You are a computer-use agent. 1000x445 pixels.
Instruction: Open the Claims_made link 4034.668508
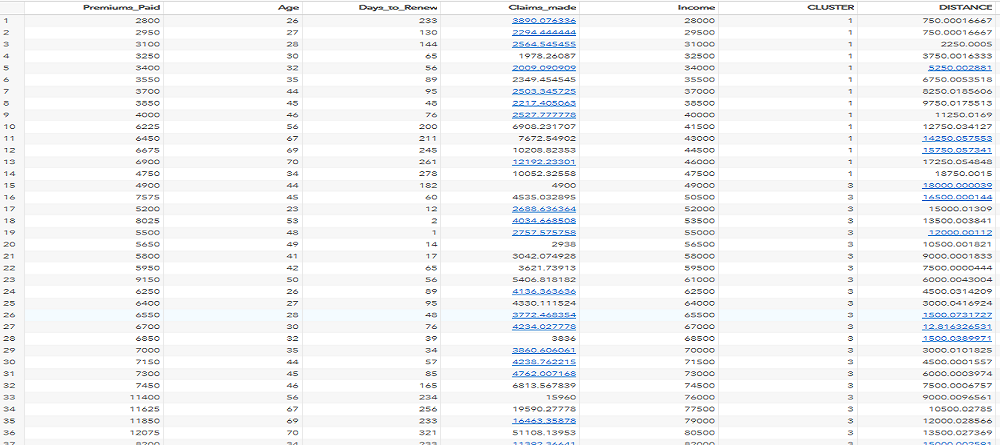click(x=544, y=219)
